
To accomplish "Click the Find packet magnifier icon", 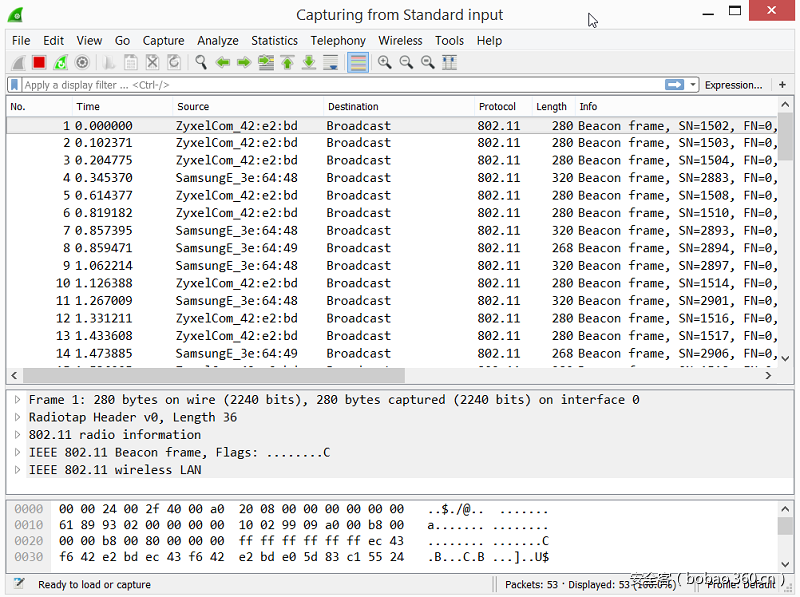I will pyautogui.click(x=201, y=63).
